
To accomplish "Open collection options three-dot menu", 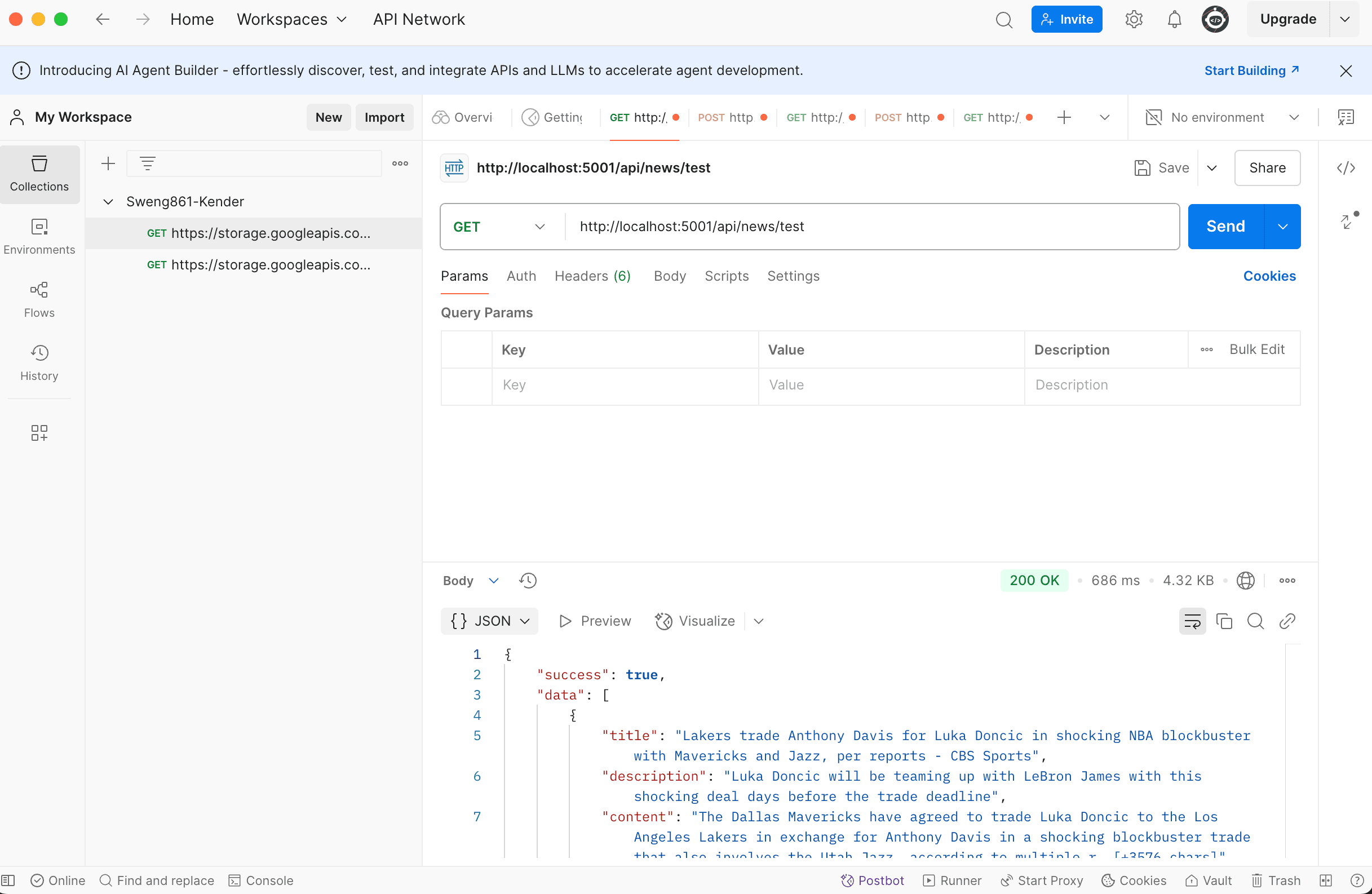I will click(x=400, y=163).
